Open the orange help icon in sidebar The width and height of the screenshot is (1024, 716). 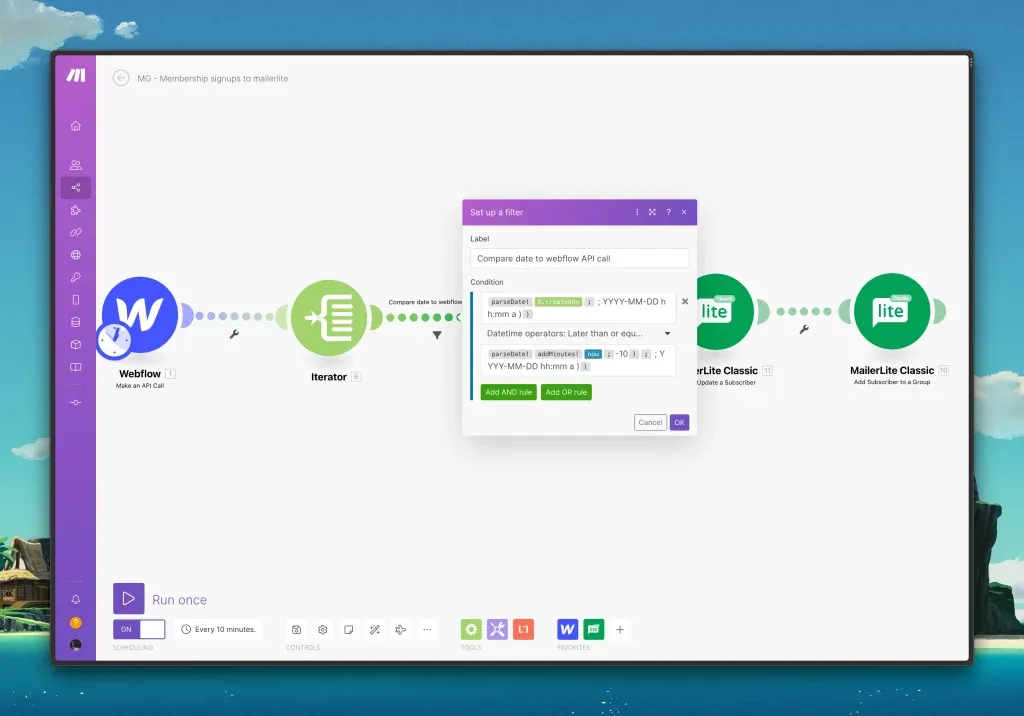[x=76, y=623]
